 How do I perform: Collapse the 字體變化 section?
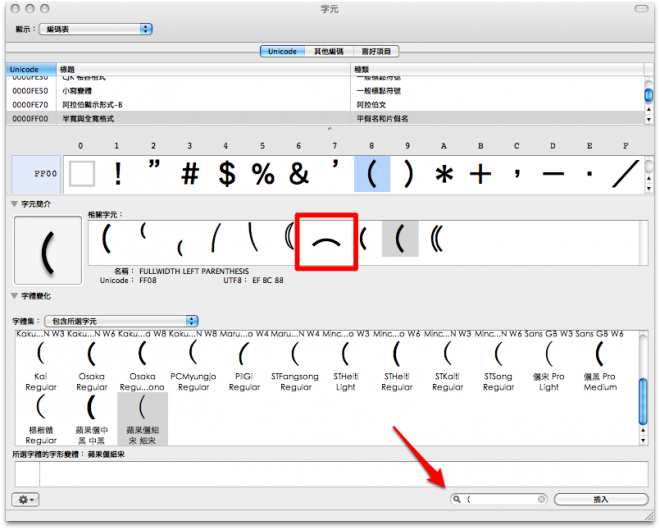point(14,296)
